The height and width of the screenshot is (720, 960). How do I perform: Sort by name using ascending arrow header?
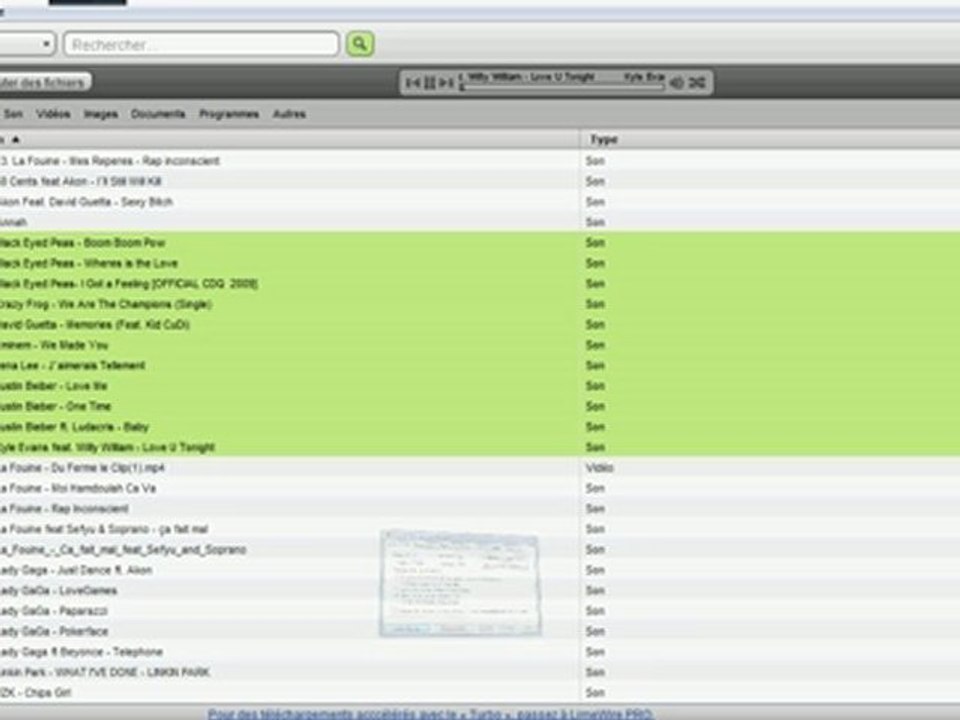16,140
